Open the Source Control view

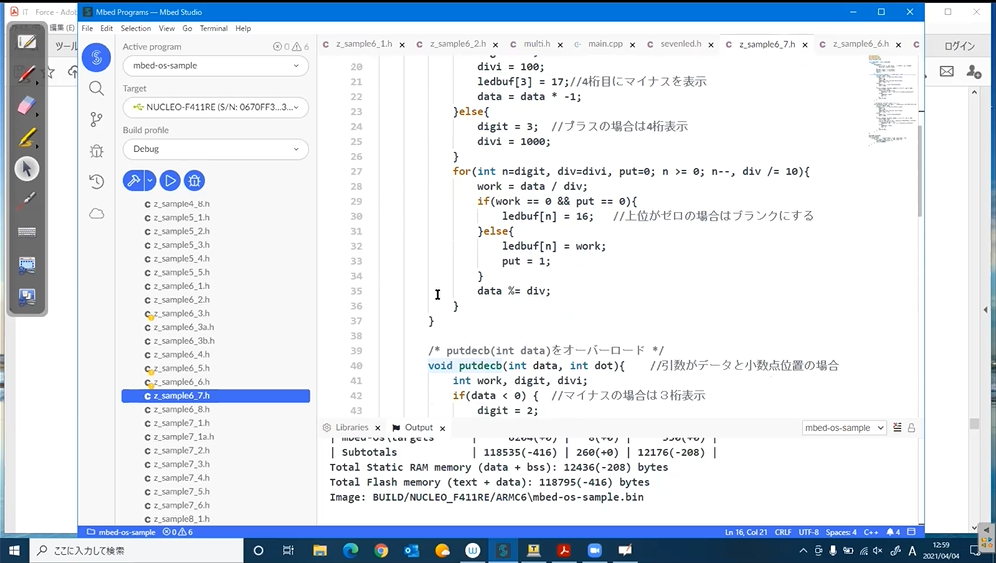[x=96, y=119]
